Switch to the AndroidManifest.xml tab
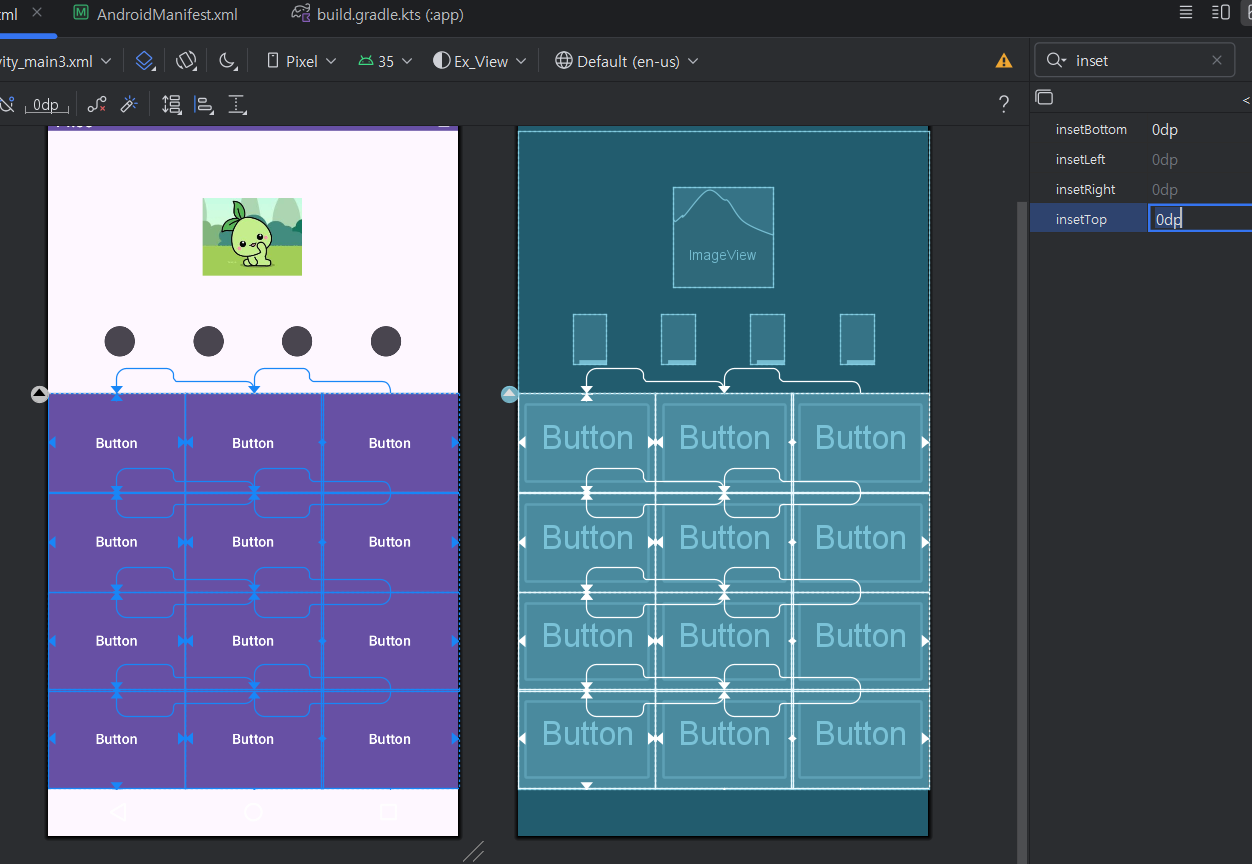 pyautogui.click(x=156, y=14)
